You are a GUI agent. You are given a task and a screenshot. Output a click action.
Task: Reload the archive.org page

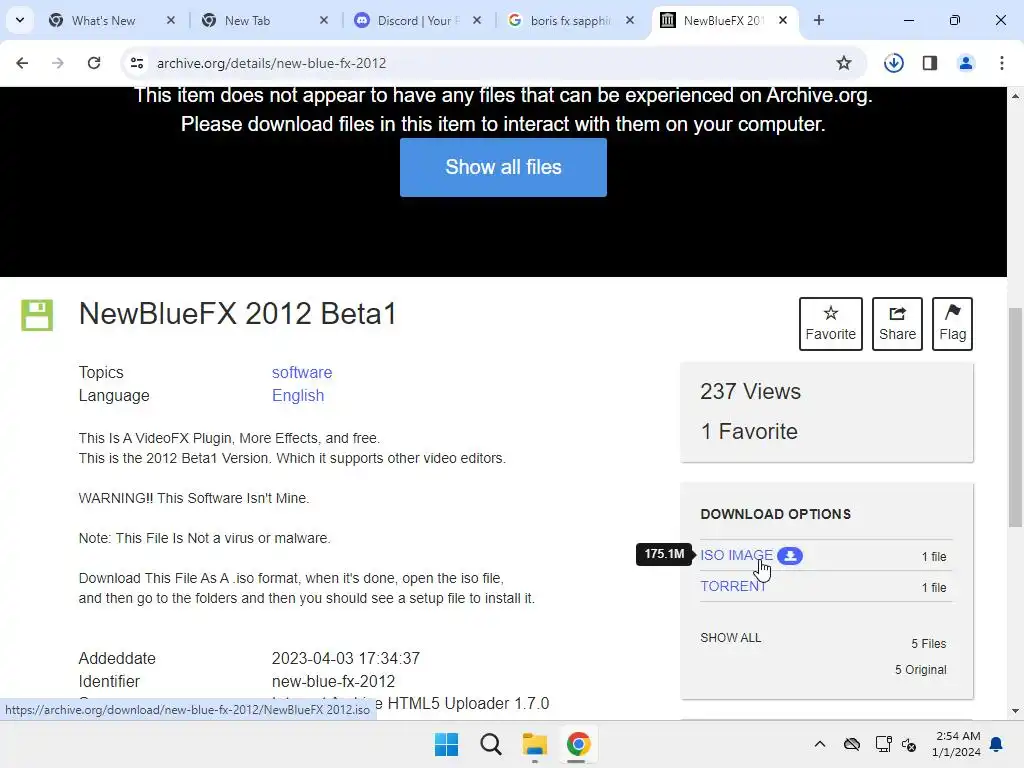[x=94, y=63]
